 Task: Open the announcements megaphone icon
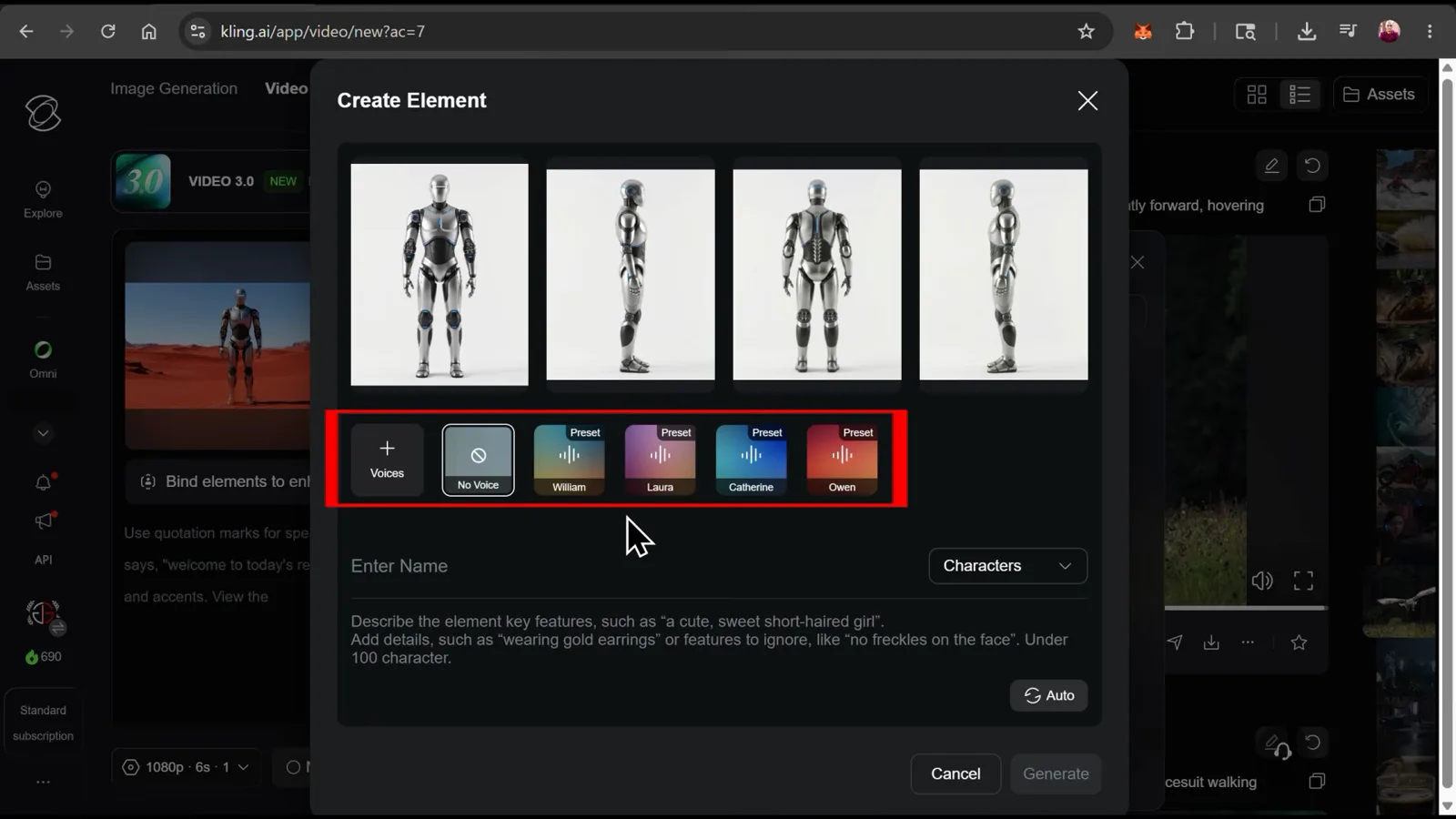43,521
